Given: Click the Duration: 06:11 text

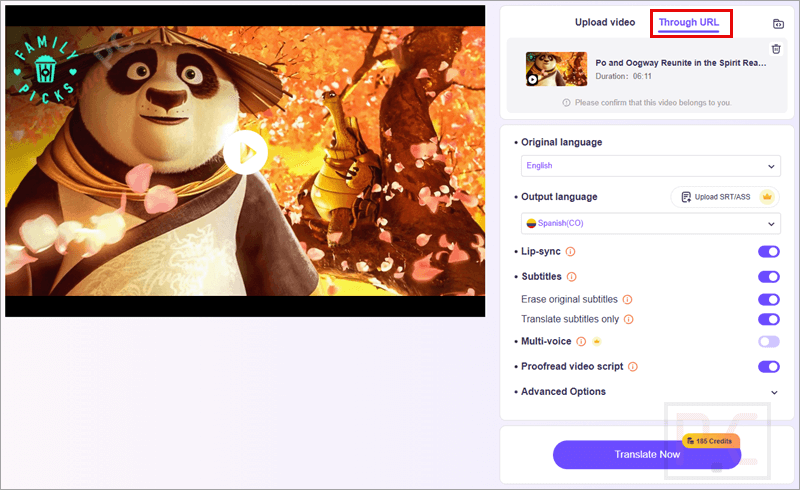Looking at the screenshot, I should 623,77.
